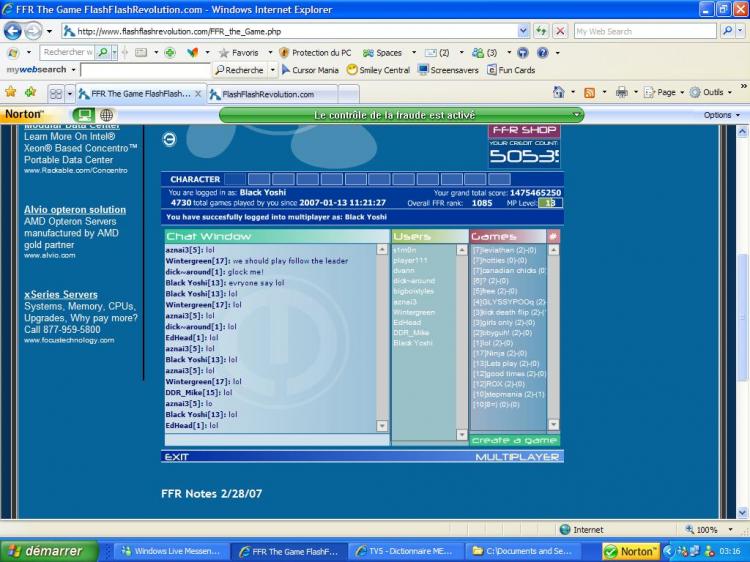Click the Norton globe icon

(x=106, y=115)
